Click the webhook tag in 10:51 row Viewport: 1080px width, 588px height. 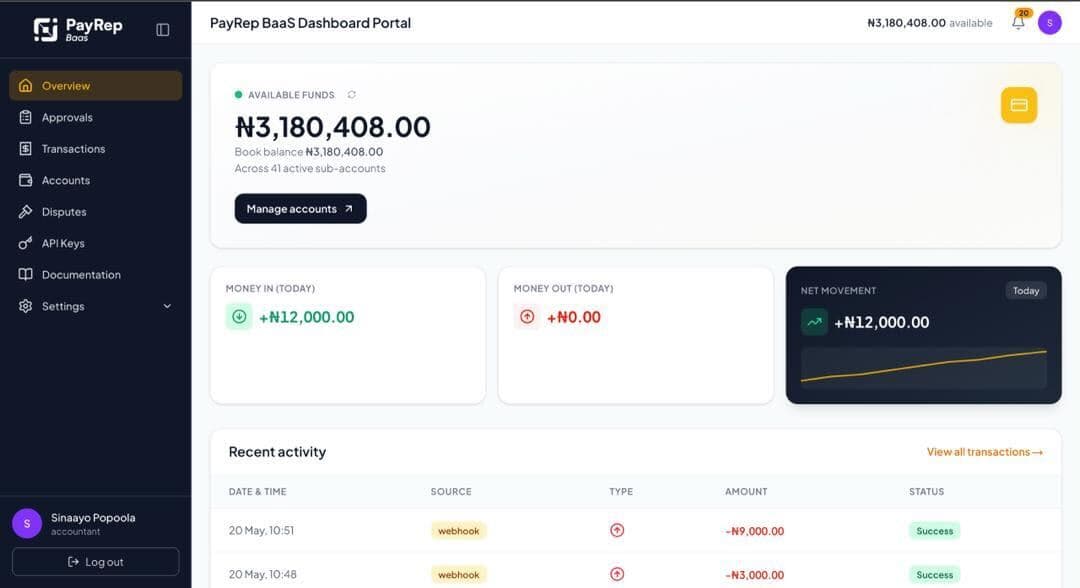pyautogui.click(x=459, y=531)
